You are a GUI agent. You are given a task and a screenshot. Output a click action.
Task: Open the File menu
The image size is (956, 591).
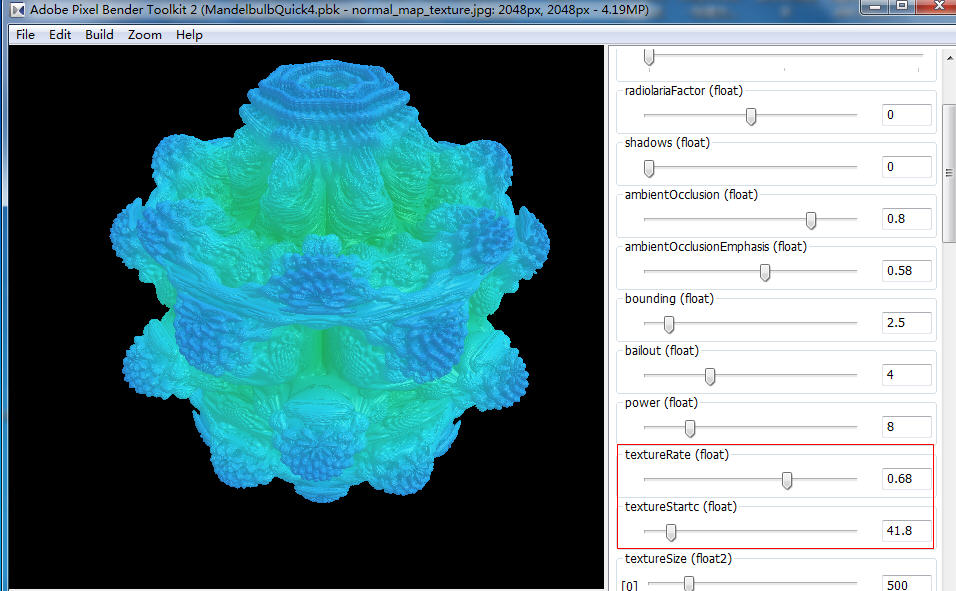coord(25,35)
